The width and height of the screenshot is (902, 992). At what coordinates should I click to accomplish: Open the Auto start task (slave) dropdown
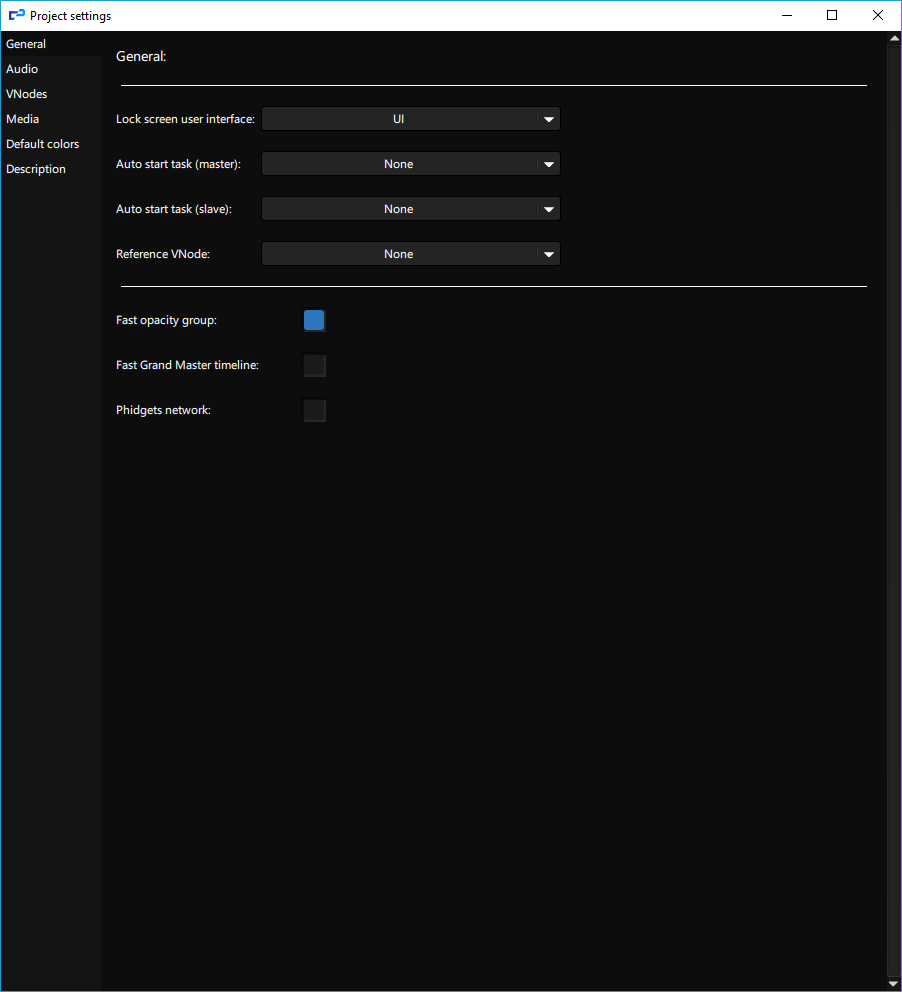(400, 209)
